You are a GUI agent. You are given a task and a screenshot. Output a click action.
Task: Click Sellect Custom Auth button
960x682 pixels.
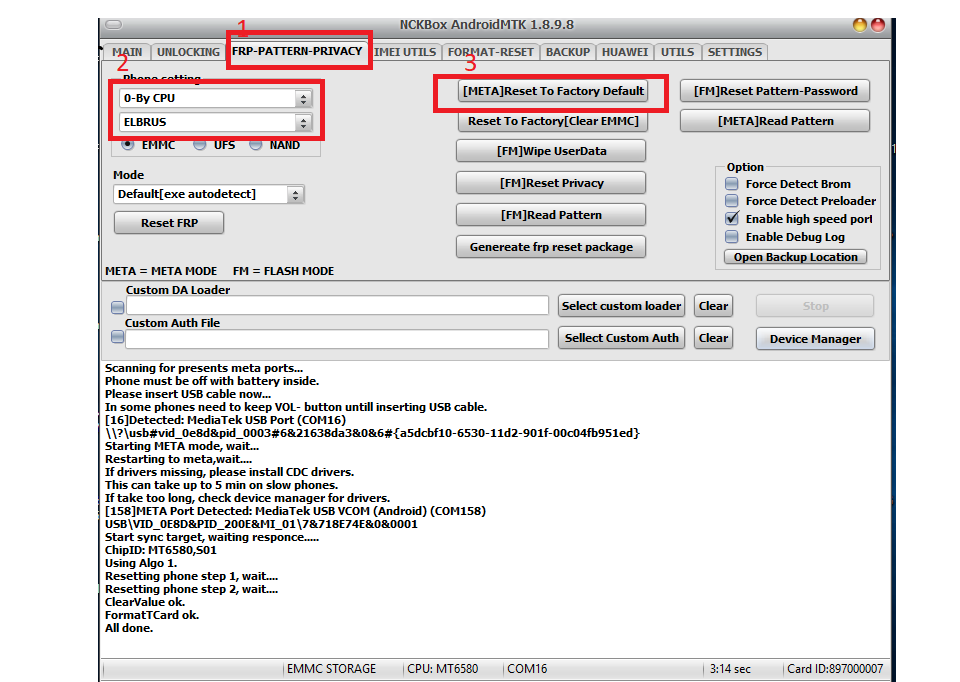coord(621,338)
